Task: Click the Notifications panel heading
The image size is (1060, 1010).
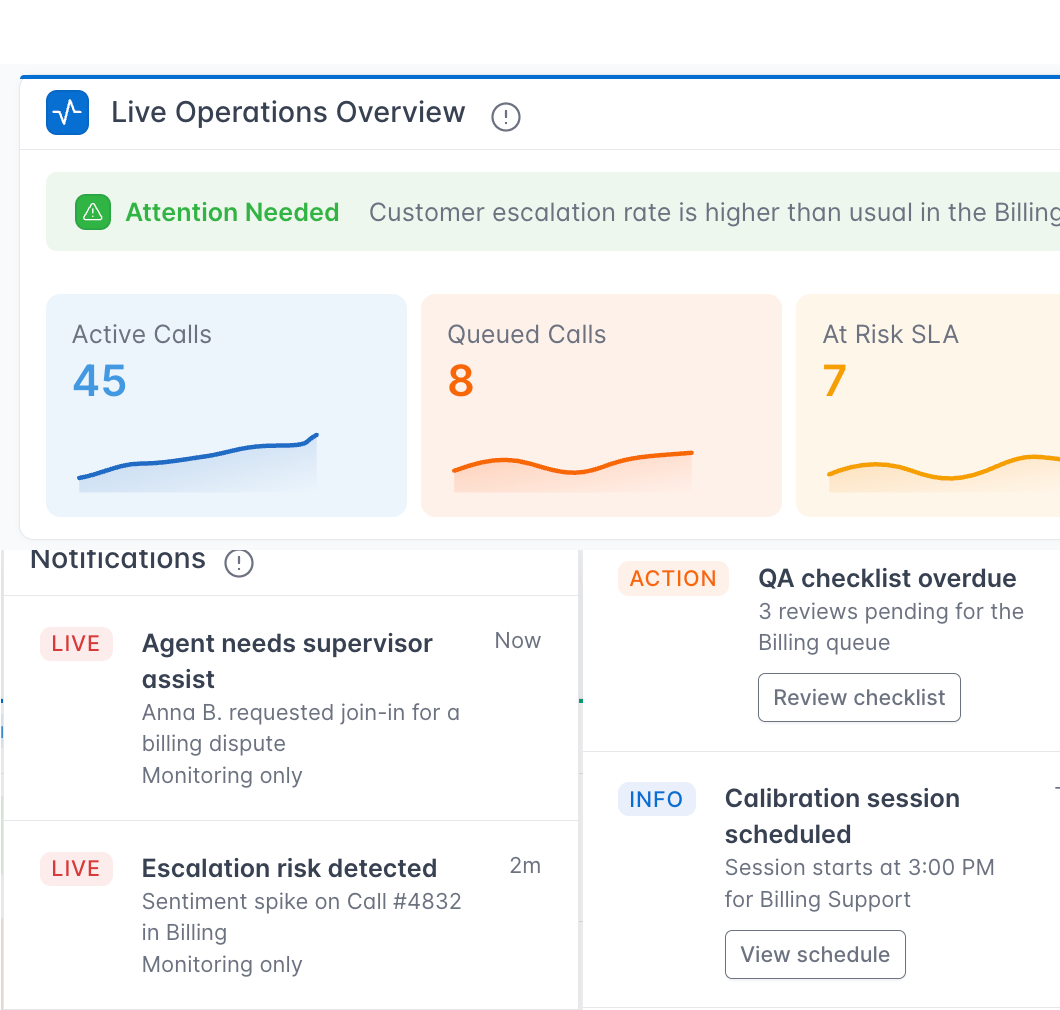Action: pyautogui.click(x=118, y=559)
